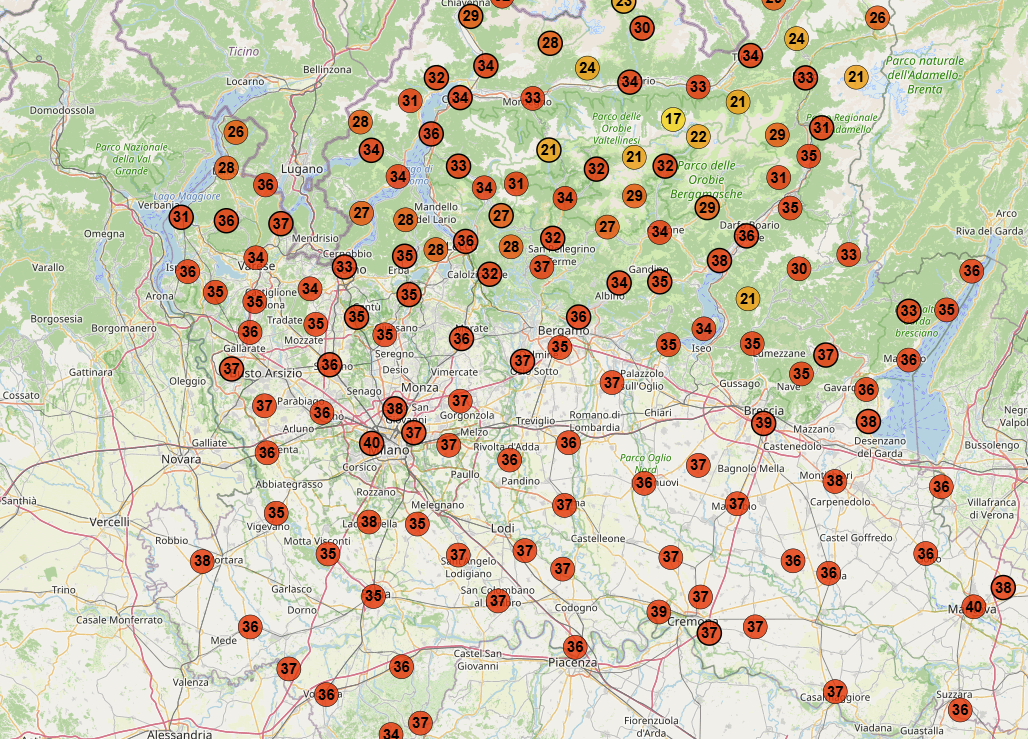This screenshot has height=739, width=1028.
Task: Click the Ticino region label
Action: pos(243,51)
